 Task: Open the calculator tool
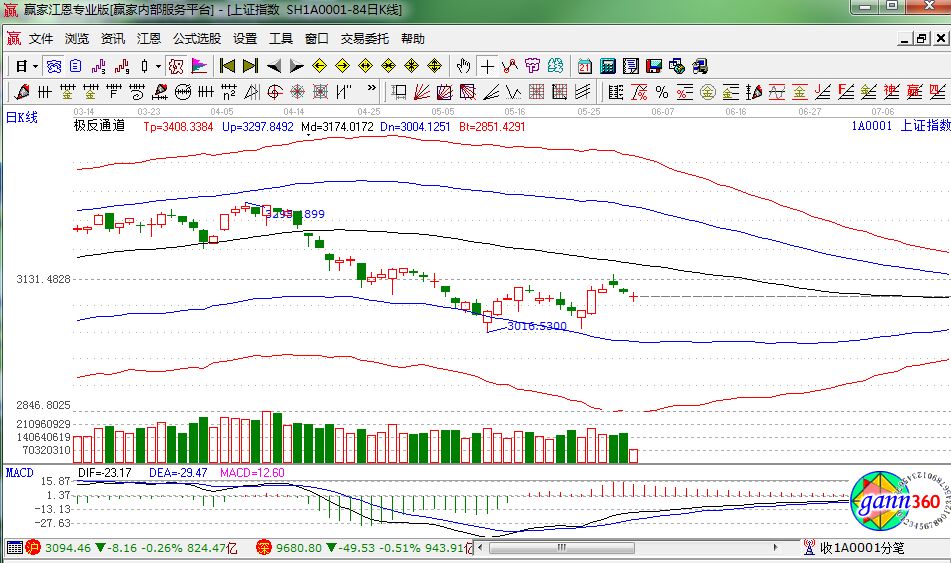[x=608, y=66]
